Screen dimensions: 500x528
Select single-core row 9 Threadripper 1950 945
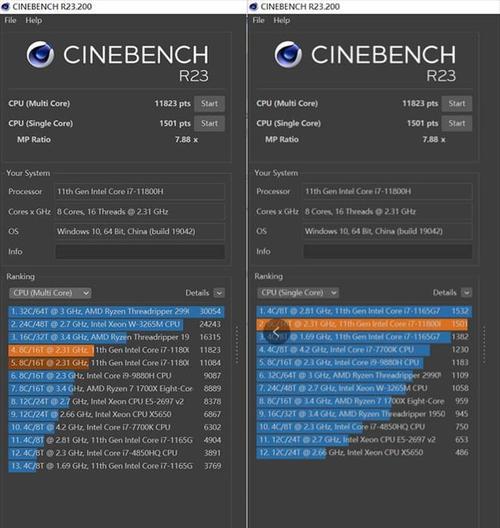pos(364,414)
